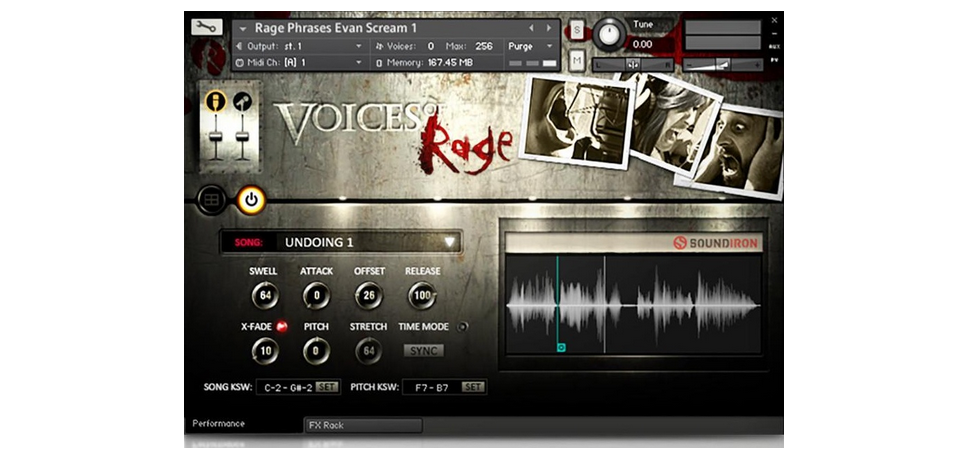This screenshot has height=457, width=965.
Task: Click the SWELL knob
Action: pyautogui.click(x=265, y=296)
